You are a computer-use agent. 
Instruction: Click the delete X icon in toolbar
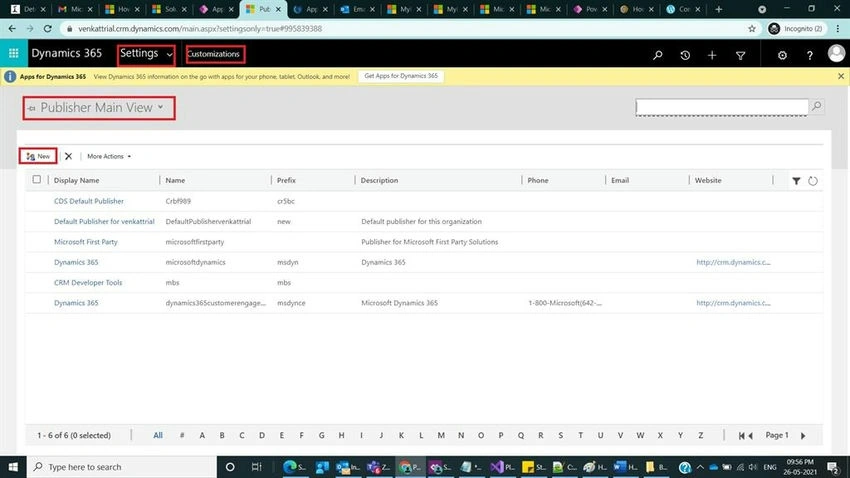[68, 156]
